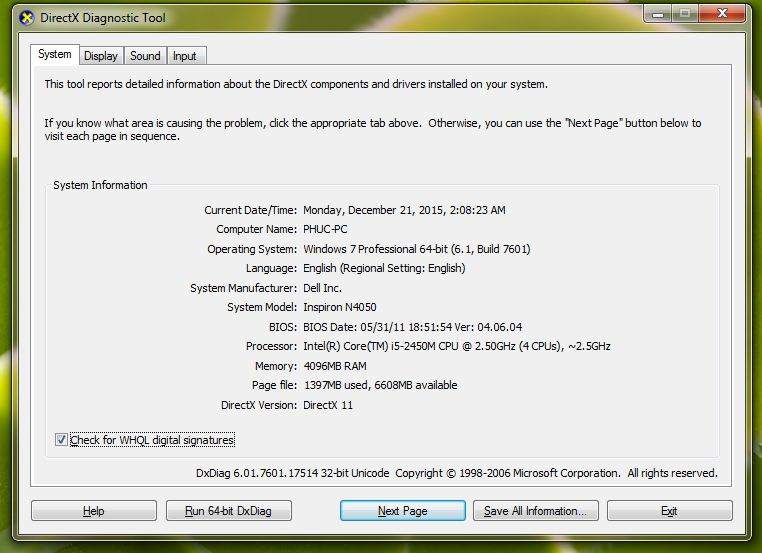The image size is (762, 553).
Task: Launch Run 64-bit DxDiag
Action: pyautogui.click(x=228, y=511)
